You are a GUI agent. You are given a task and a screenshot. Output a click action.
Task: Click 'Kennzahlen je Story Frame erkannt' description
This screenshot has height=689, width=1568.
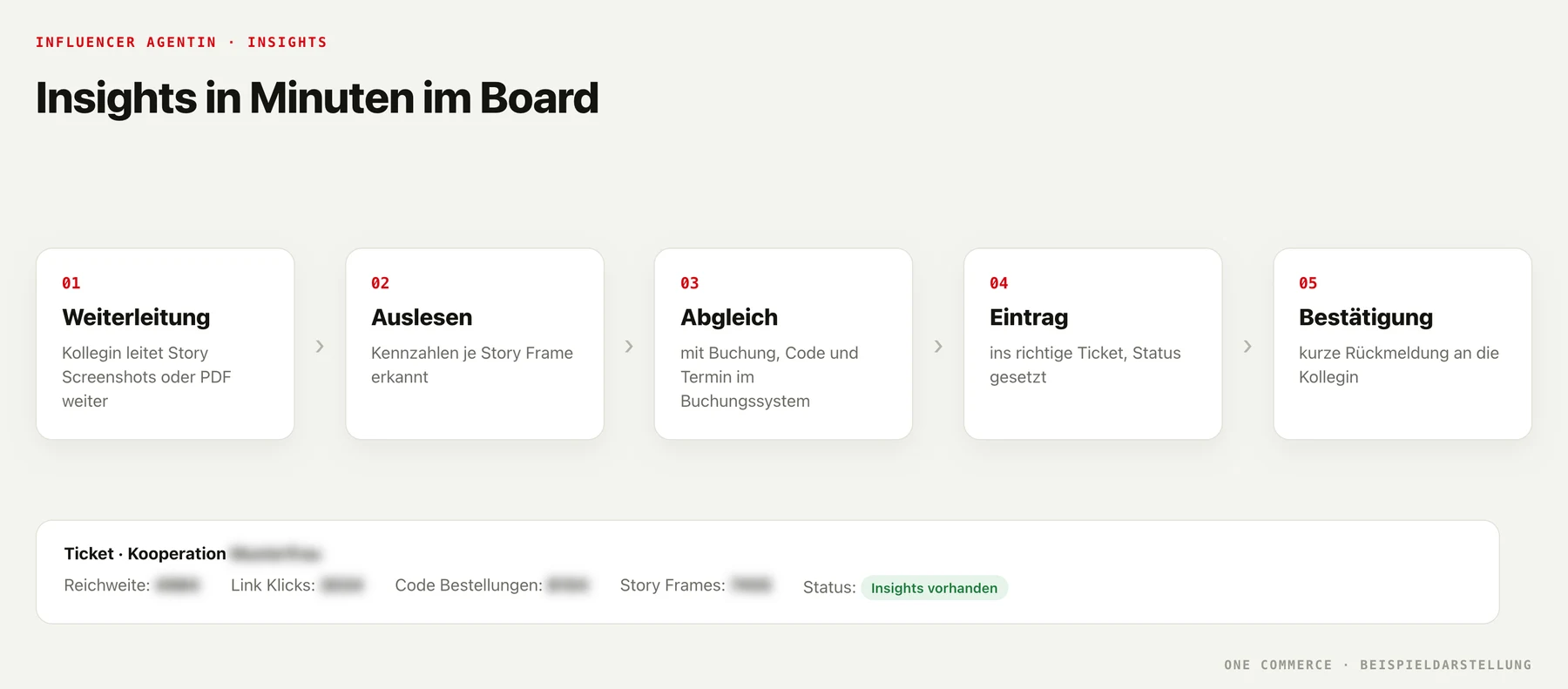pos(472,365)
